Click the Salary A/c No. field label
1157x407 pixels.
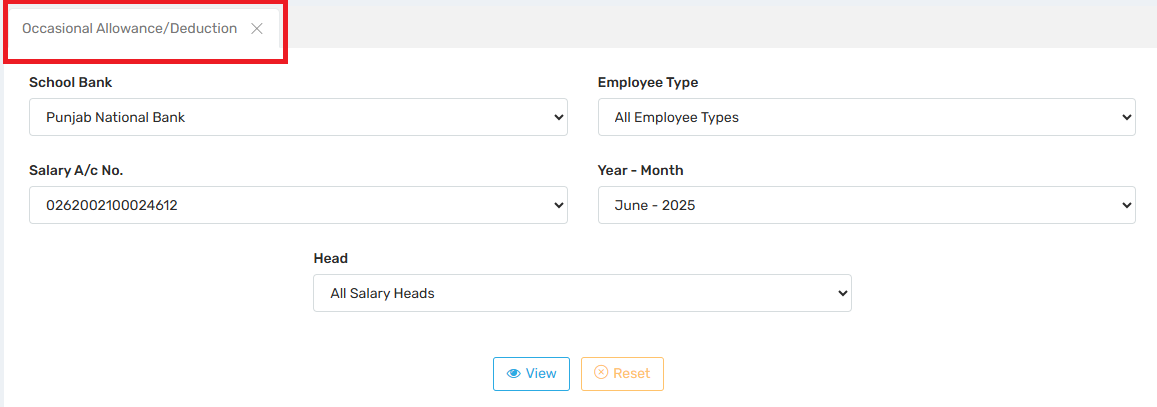[x=76, y=171]
